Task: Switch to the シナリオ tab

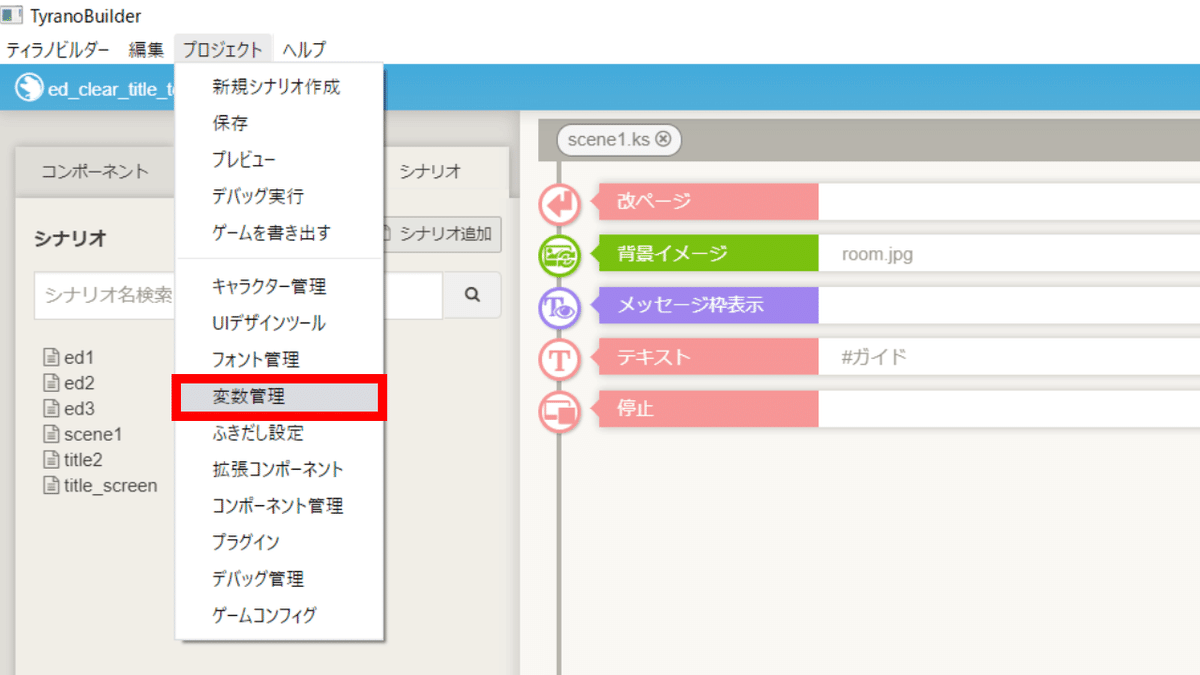Action: point(431,172)
